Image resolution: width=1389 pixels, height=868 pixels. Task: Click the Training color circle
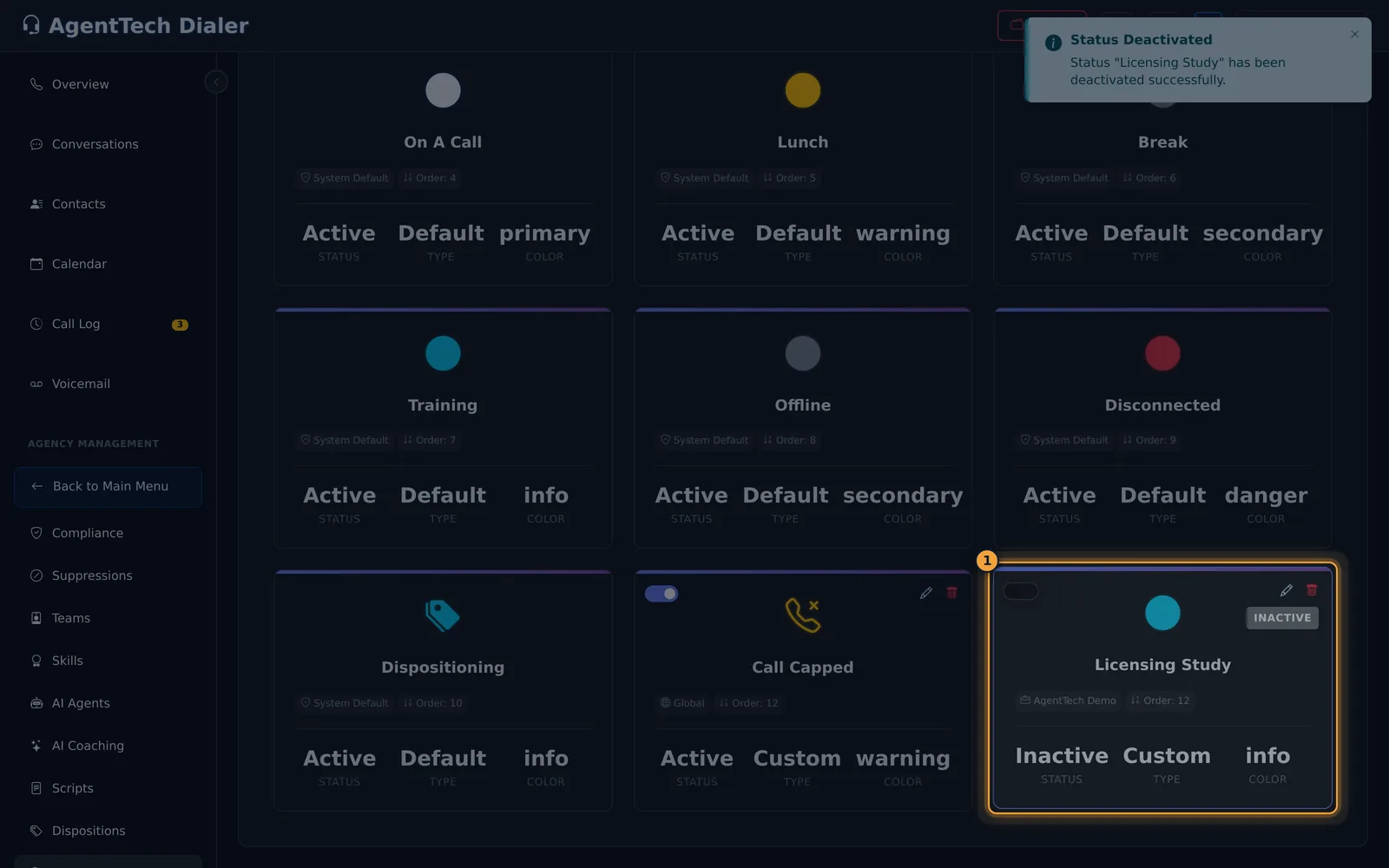[443, 353]
